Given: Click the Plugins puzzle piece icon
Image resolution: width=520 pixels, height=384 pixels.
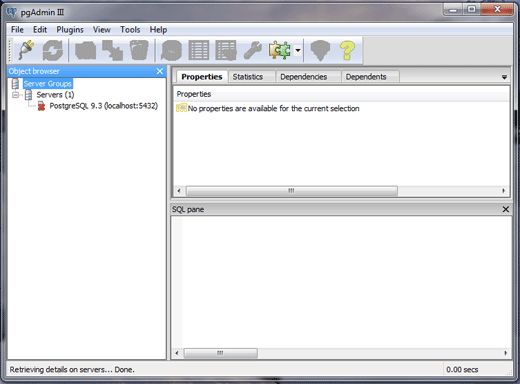Looking at the screenshot, I should point(280,50).
